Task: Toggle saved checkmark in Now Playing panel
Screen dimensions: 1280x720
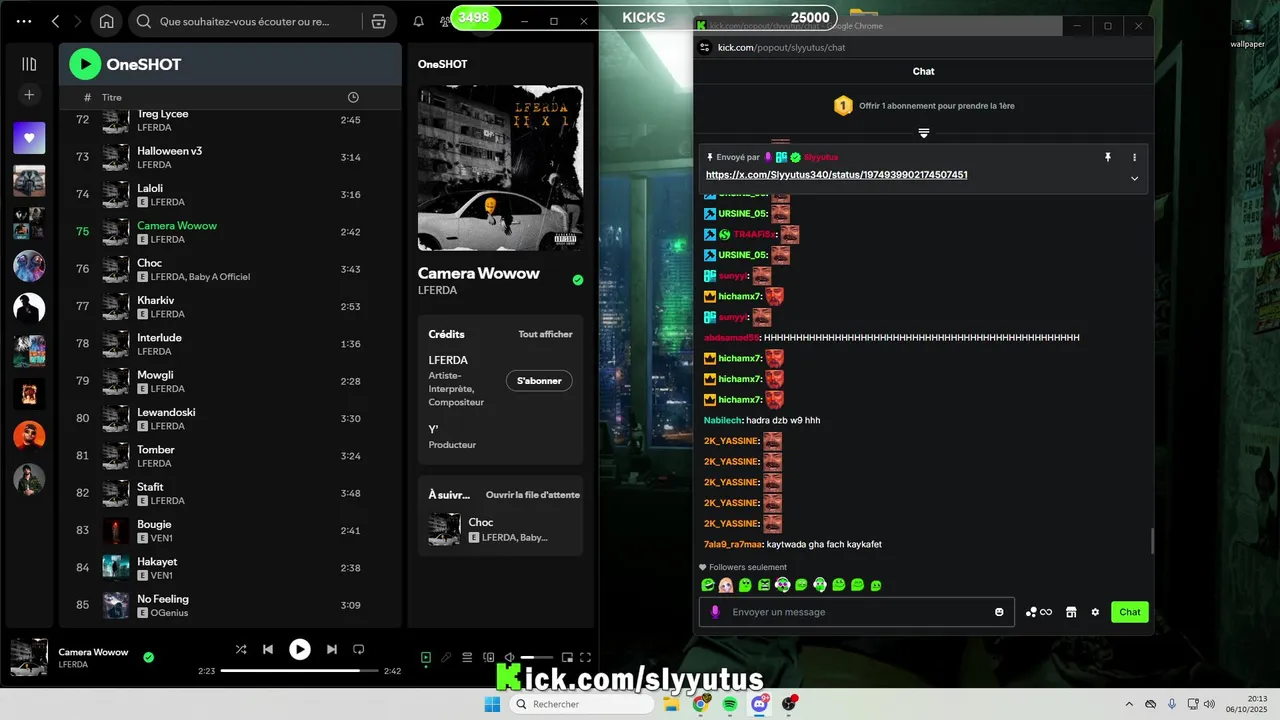Action: (578, 280)
